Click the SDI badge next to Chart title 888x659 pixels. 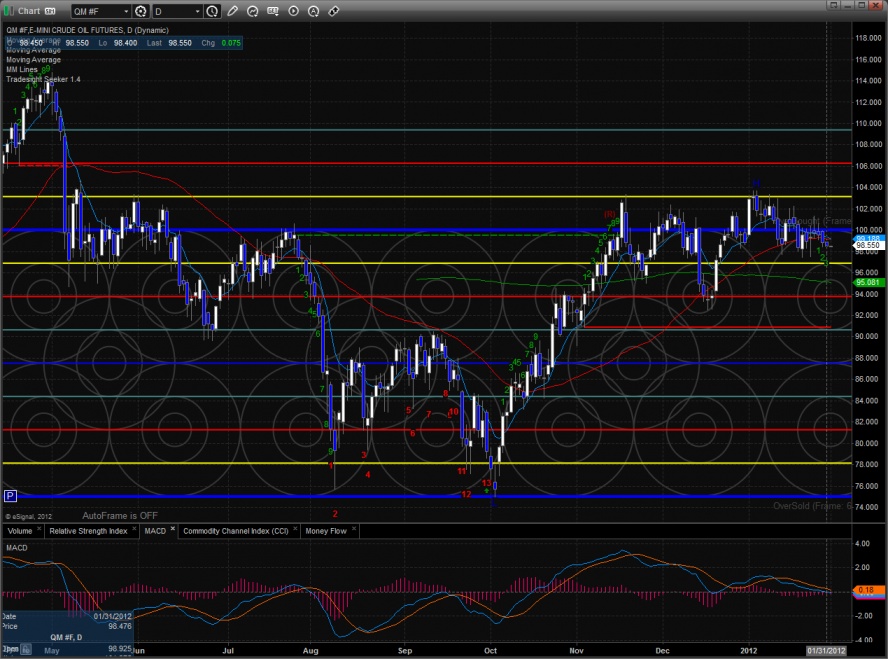point(50,11)
